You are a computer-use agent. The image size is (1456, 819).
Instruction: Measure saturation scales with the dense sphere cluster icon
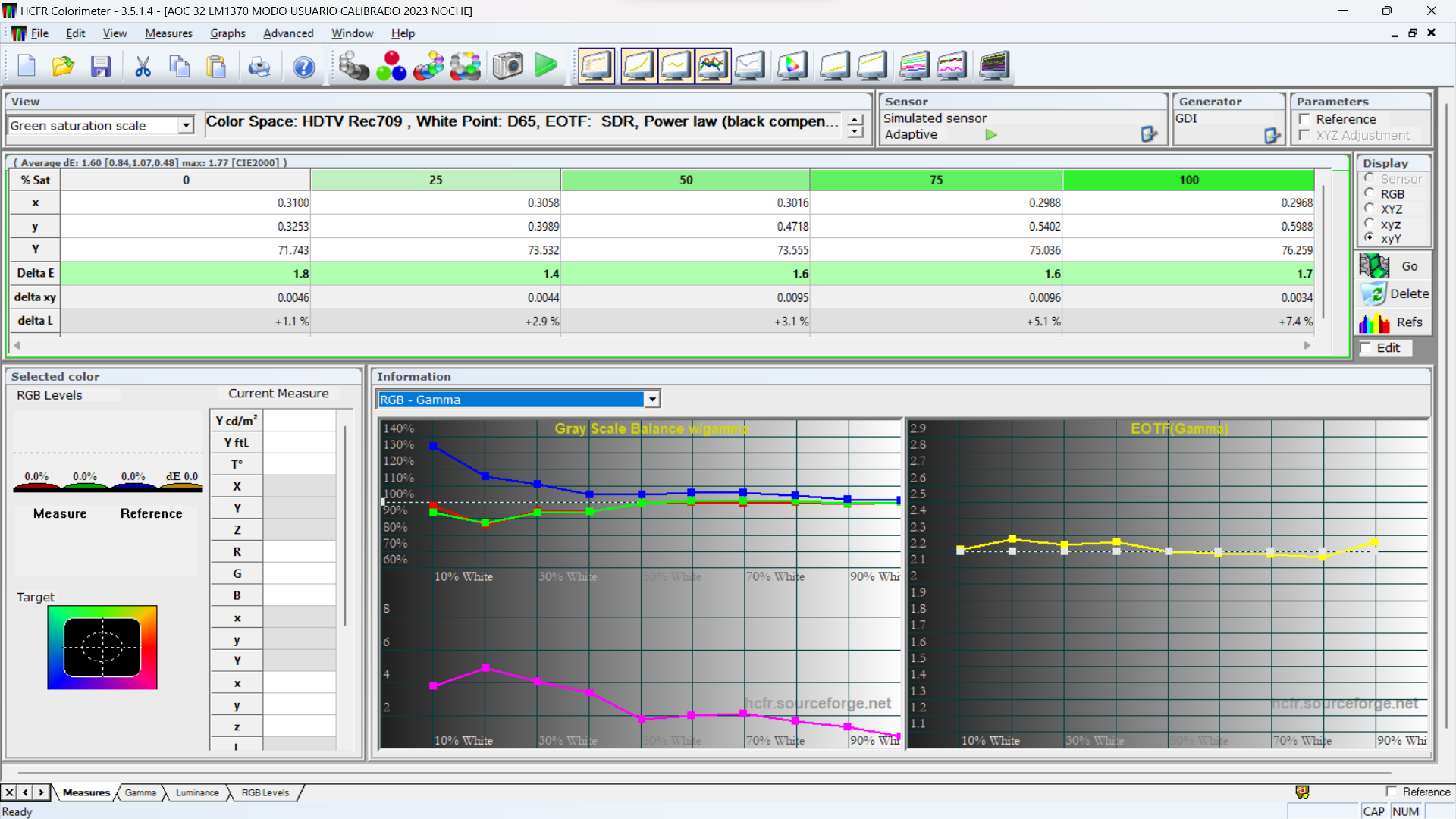pos(466,66)
